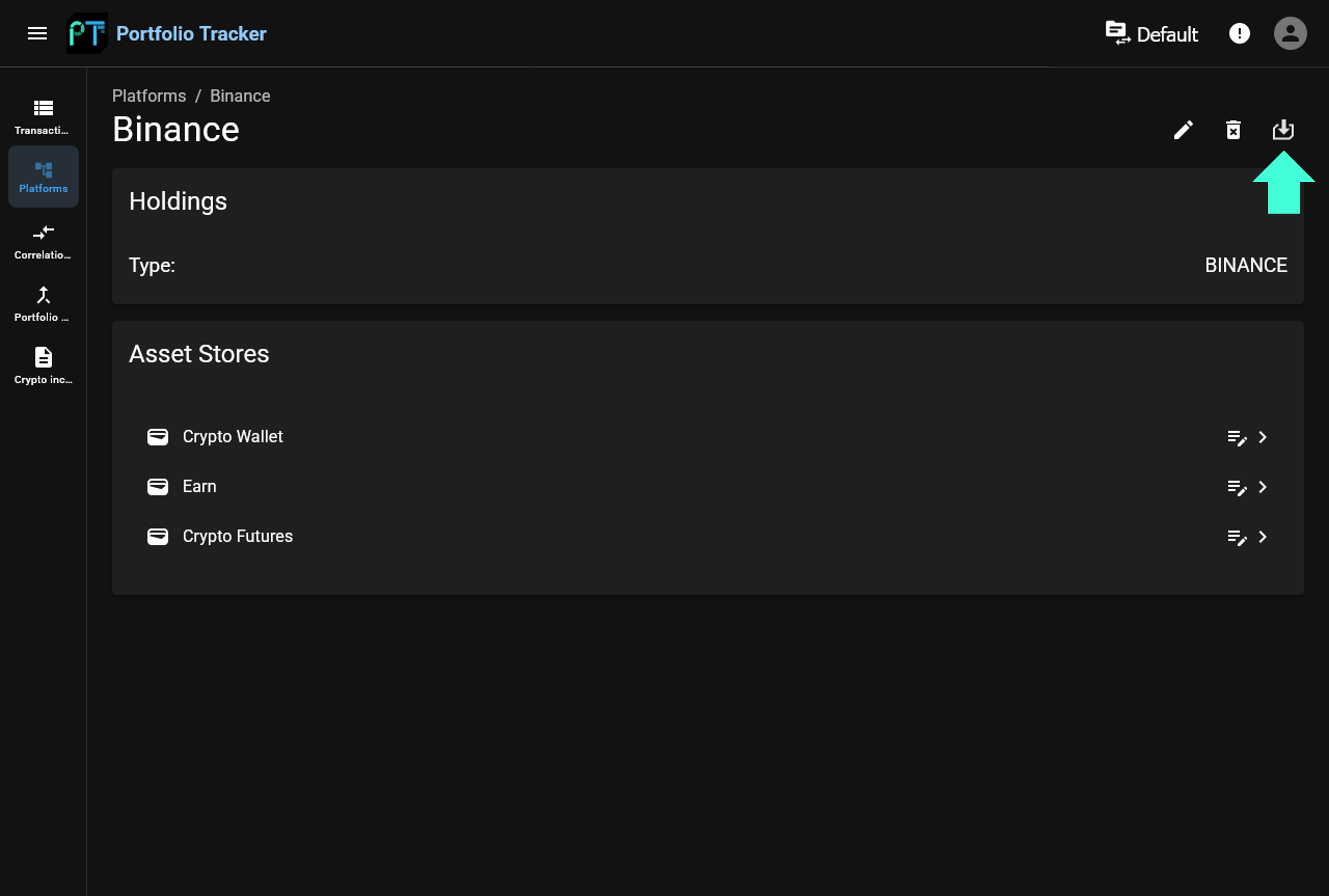
Task: Open the Portfolio item in the sidebar
Action: click(43, 304)
